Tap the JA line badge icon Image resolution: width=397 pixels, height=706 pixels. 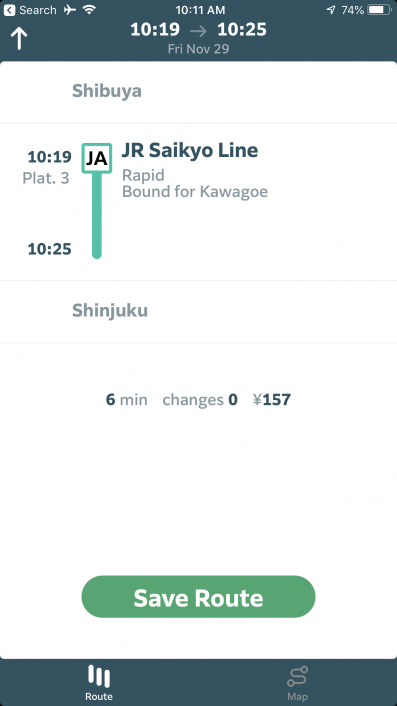[x=97, y=158]
